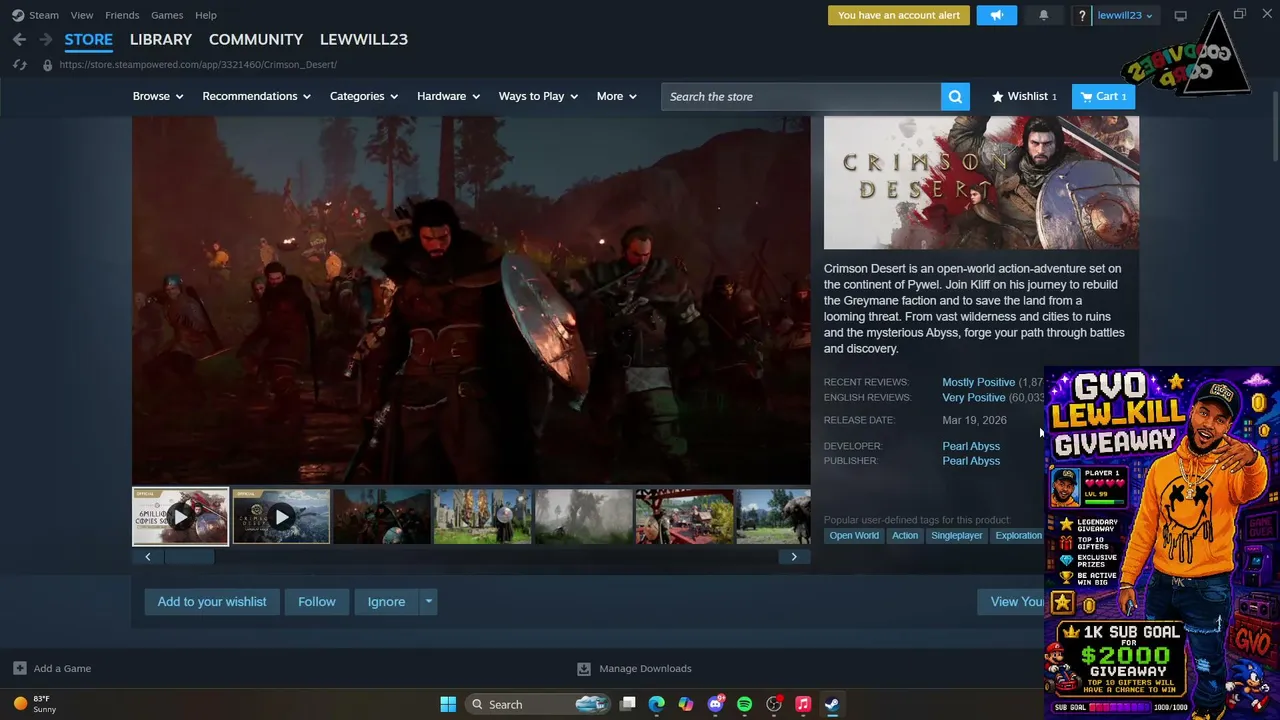
Task: Click the Windows taskbar Search box
Action: pyautogui.click(x=538, y=704)
